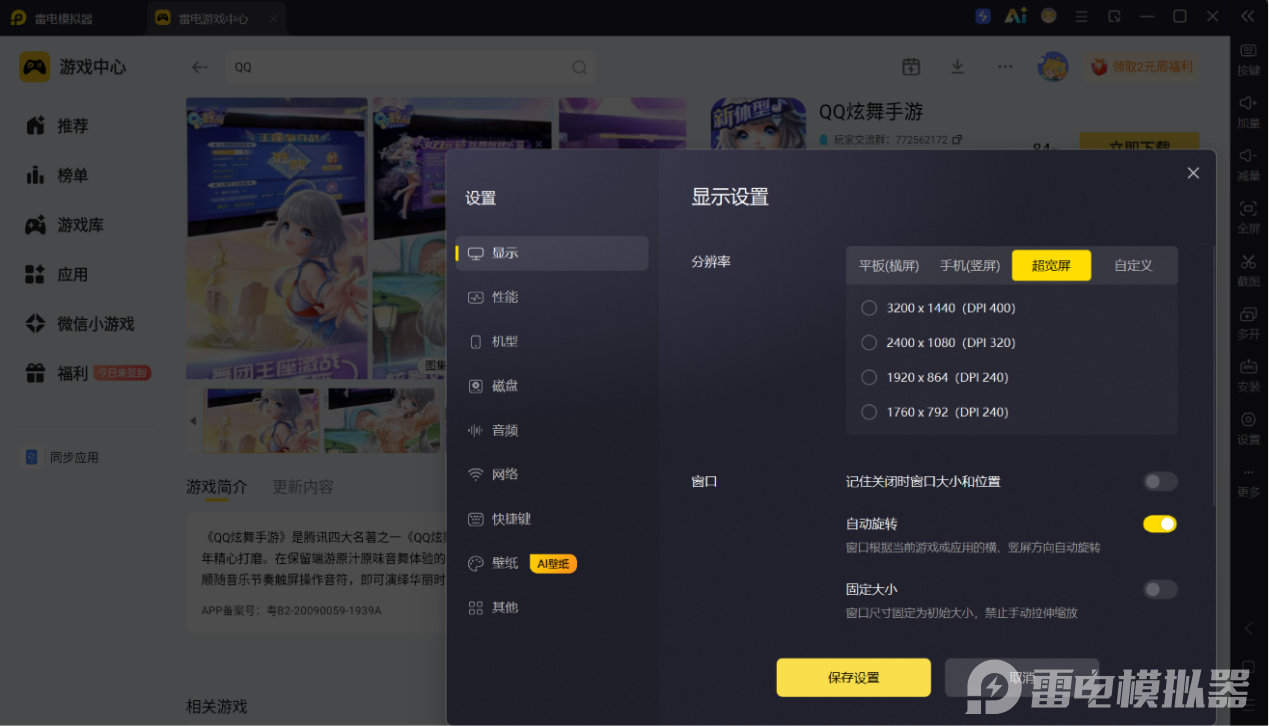The image size is (1269, 726).
Task: Open the 音频 settings category
Action: [x=552, y=430]
